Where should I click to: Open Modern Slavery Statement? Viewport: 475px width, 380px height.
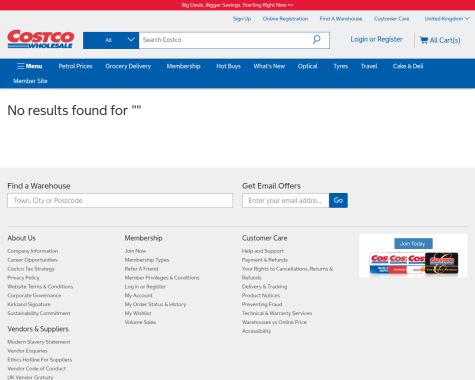[x=39, y=342]
